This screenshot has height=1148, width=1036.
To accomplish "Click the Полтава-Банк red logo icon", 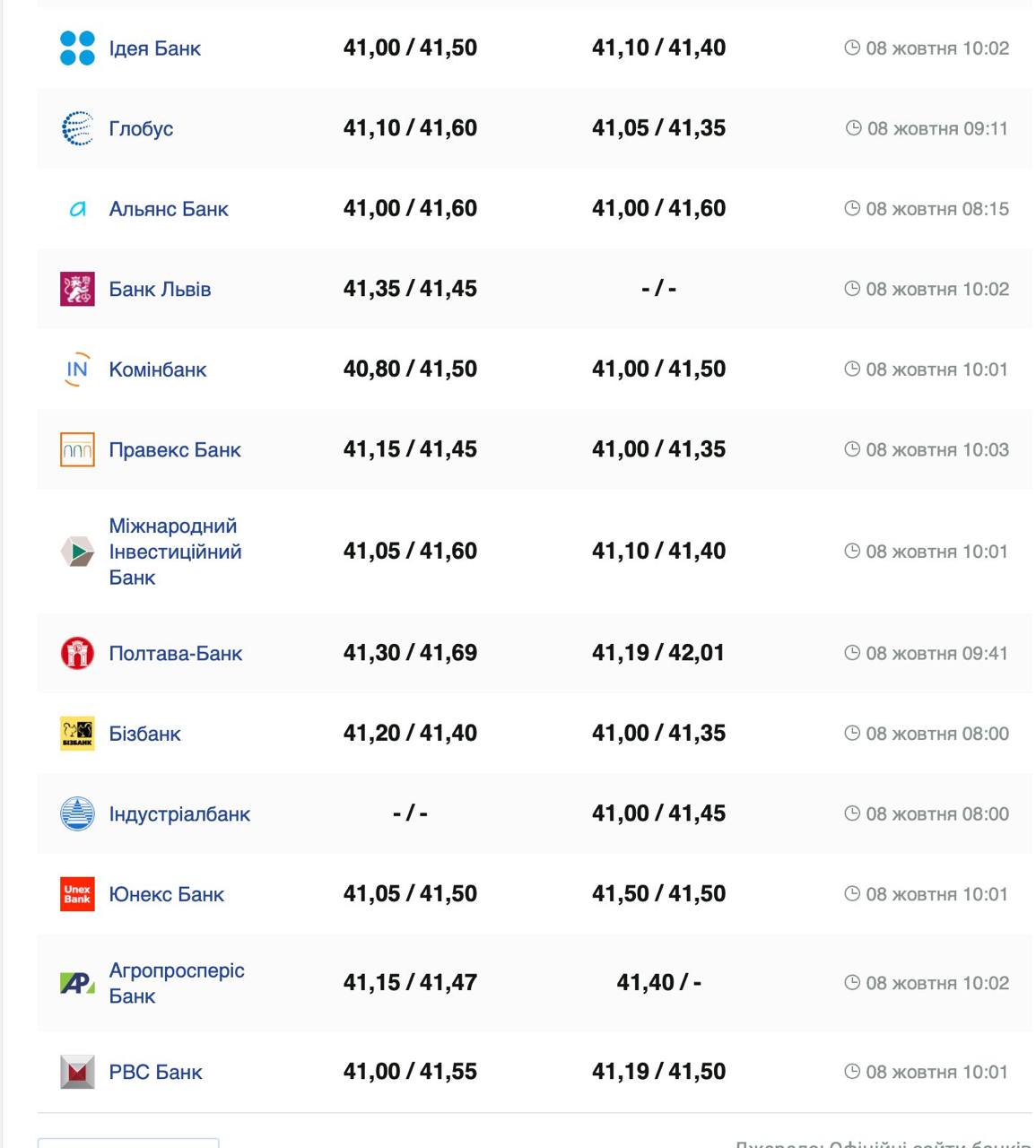I will point(77,653).
